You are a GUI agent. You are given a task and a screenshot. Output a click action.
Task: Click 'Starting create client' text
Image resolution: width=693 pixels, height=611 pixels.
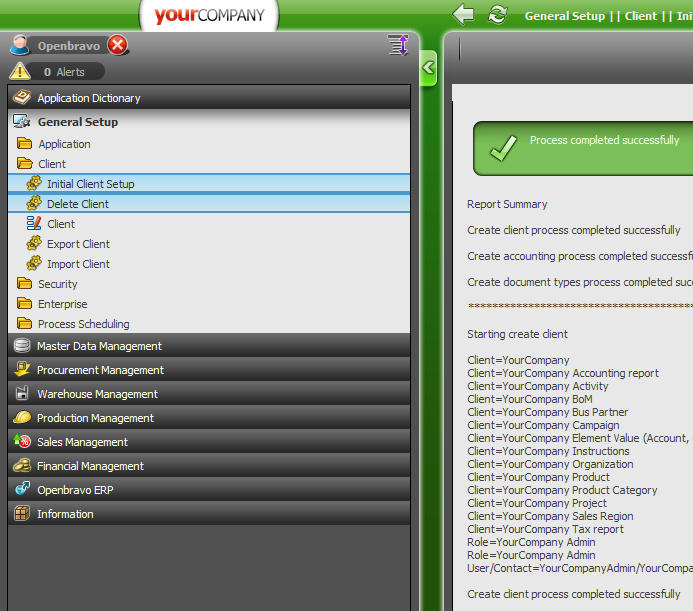tap(517, 334)
